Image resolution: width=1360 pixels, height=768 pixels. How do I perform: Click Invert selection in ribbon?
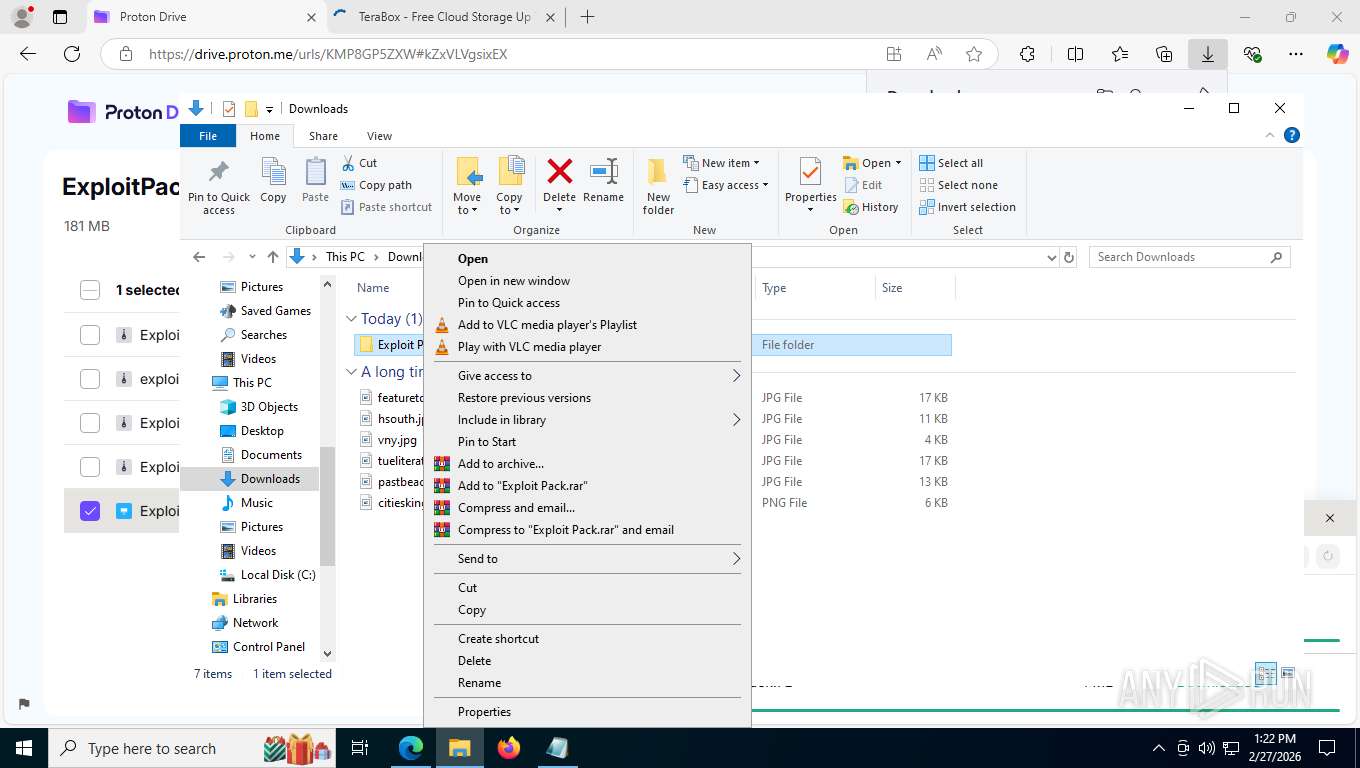click(967, 207)
